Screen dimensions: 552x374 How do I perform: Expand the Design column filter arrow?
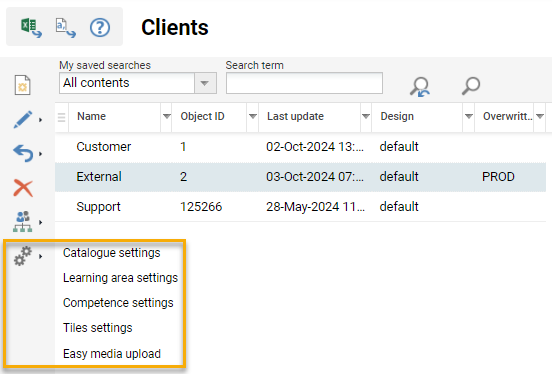[469, 116]
